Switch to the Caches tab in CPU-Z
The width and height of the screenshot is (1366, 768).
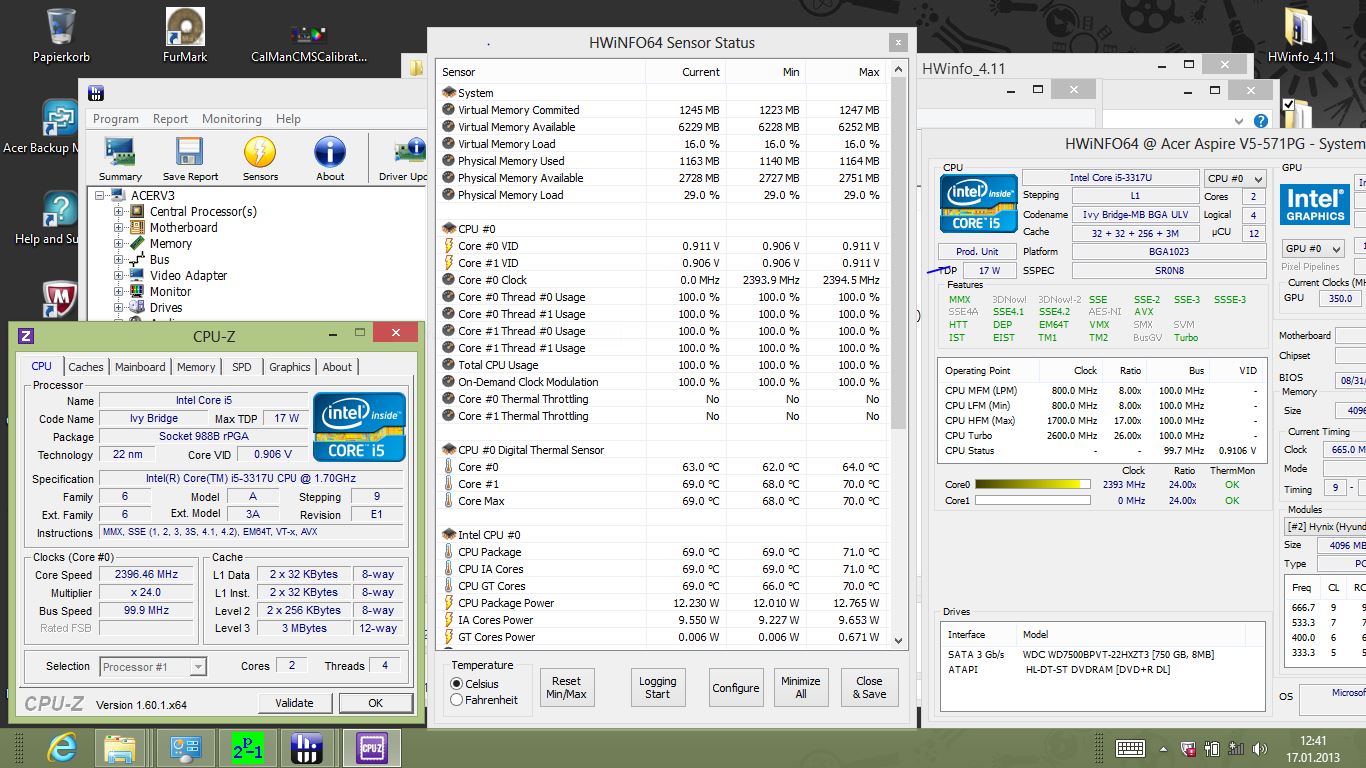click(x=86, y=367)
